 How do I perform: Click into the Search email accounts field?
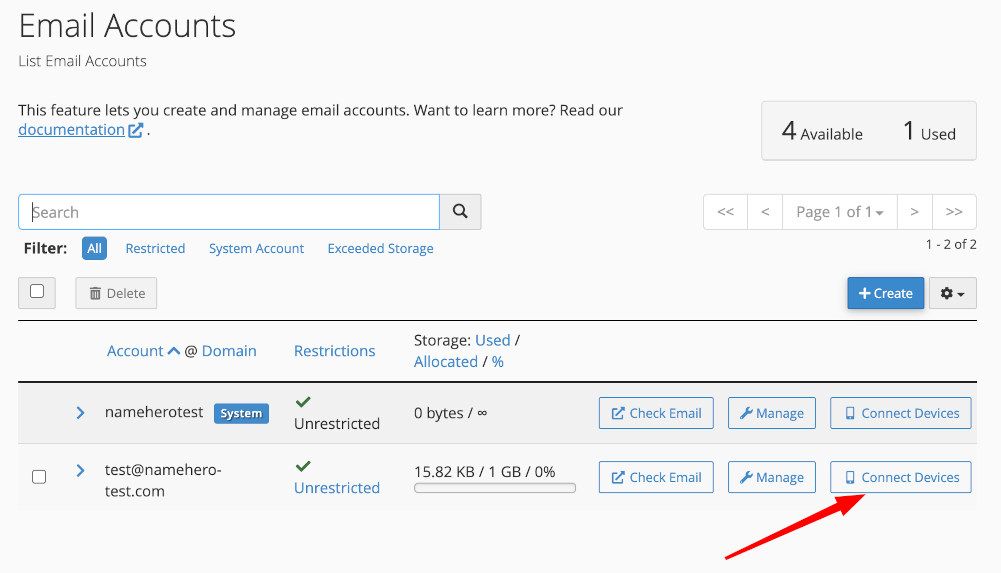(229, 212)
